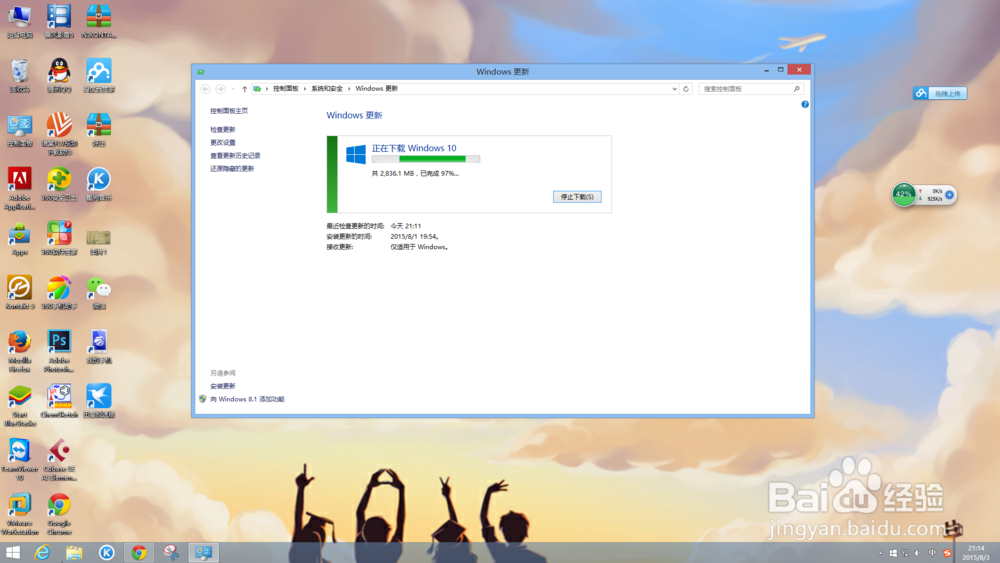Image resolution: width=1000 pixels, height=563 pixels.
Task: Click the Back arrow in address bar
Action: 205,89
